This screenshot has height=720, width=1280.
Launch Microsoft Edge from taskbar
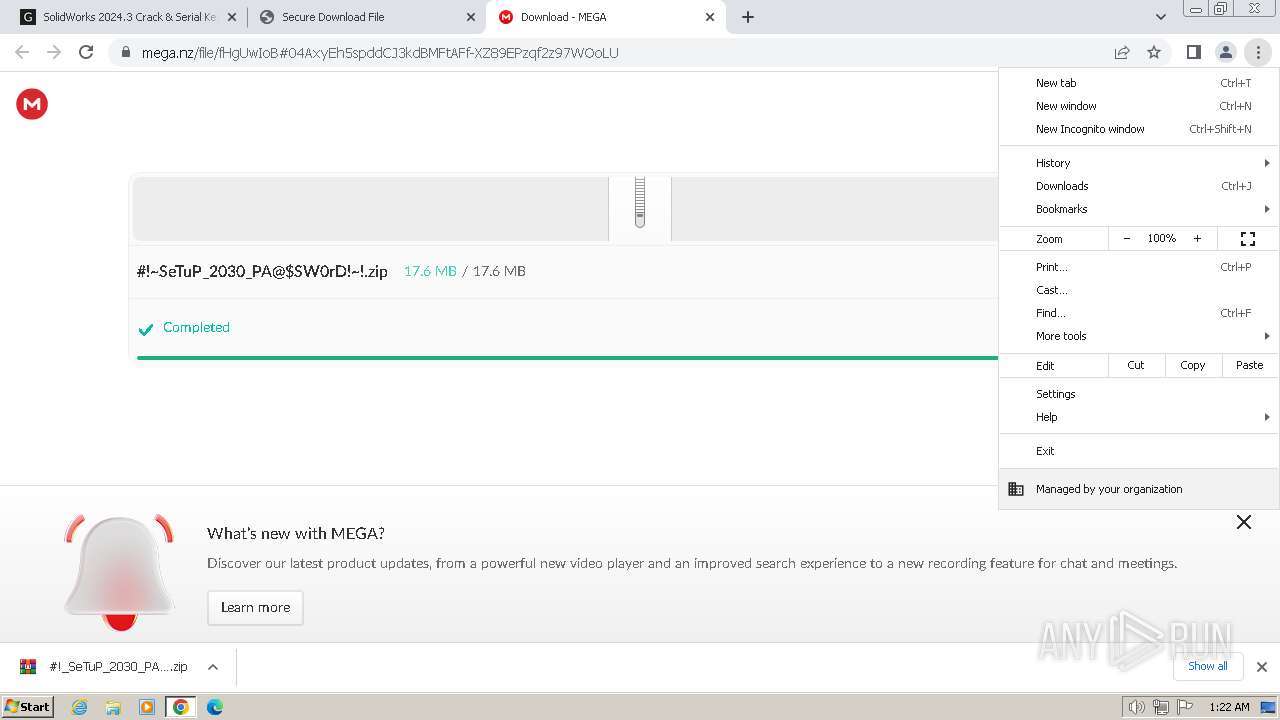(215, 707)
